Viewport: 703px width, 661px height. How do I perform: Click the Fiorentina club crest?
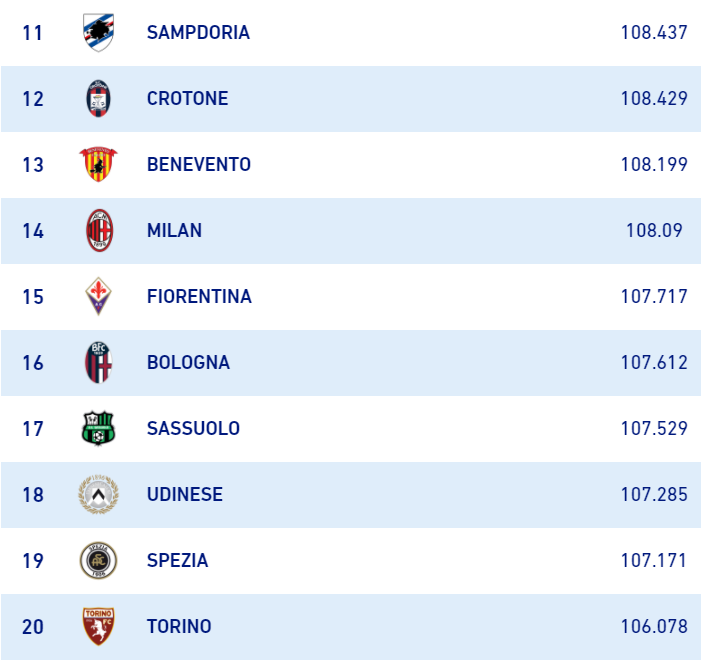point(99,297)
